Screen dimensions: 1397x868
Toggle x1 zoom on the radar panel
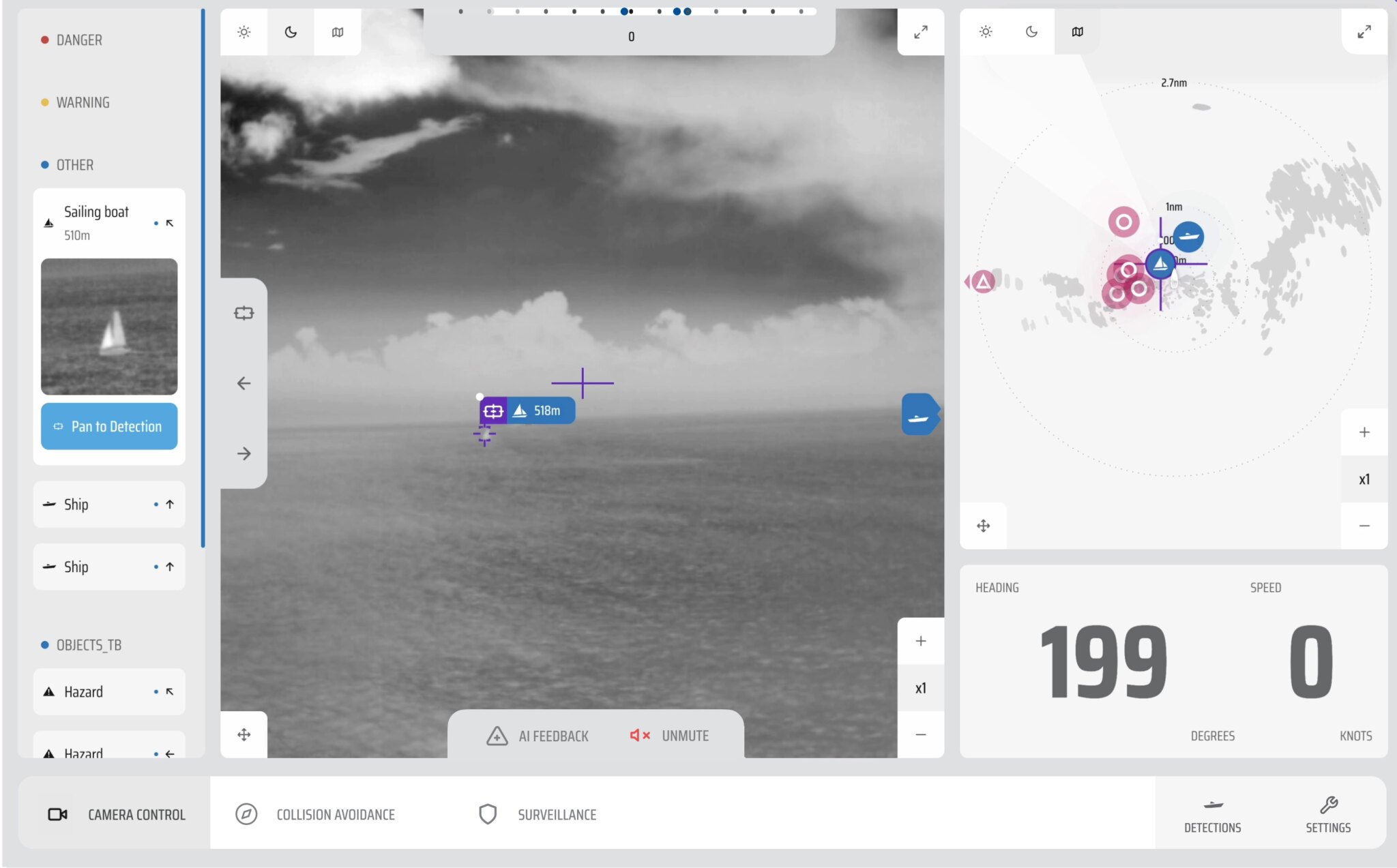pos(1364,479)
